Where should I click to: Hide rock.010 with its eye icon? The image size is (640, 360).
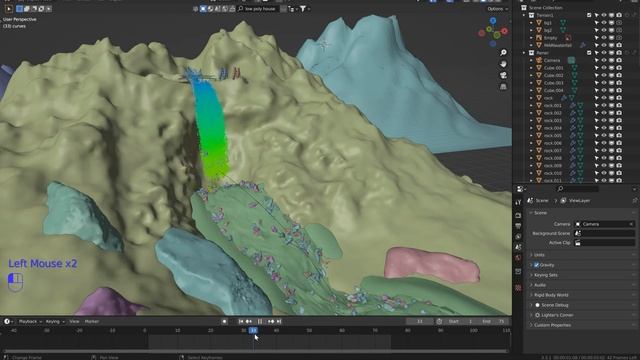[x=604, y=173]
